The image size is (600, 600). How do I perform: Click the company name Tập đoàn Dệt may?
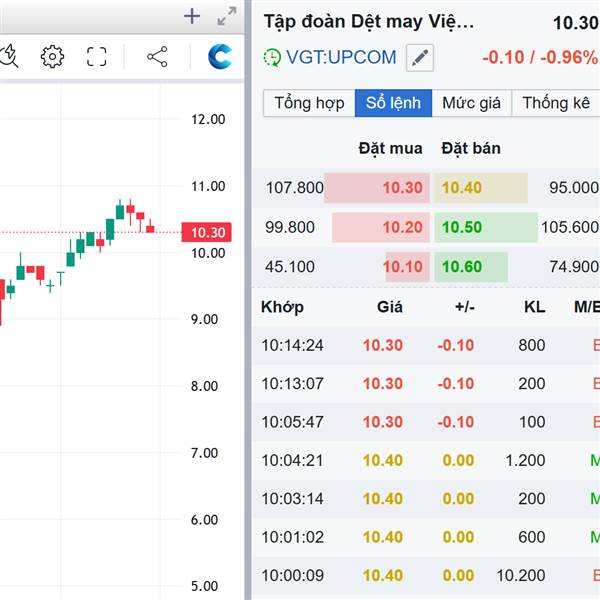coord(369,22)
